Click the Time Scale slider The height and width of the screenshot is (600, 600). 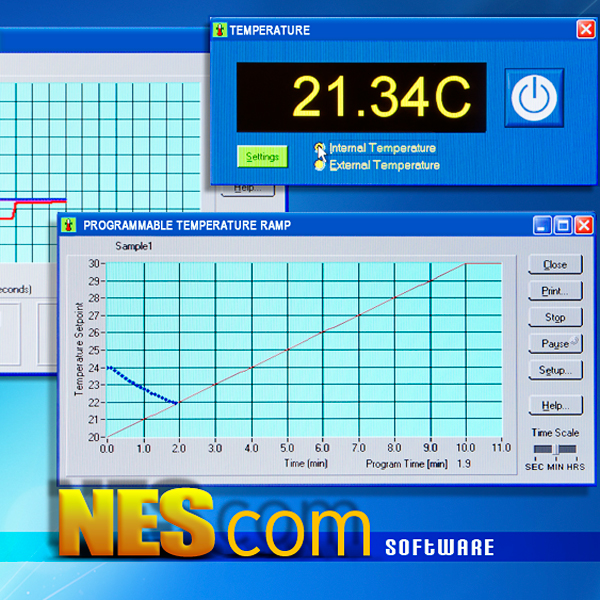555,449
